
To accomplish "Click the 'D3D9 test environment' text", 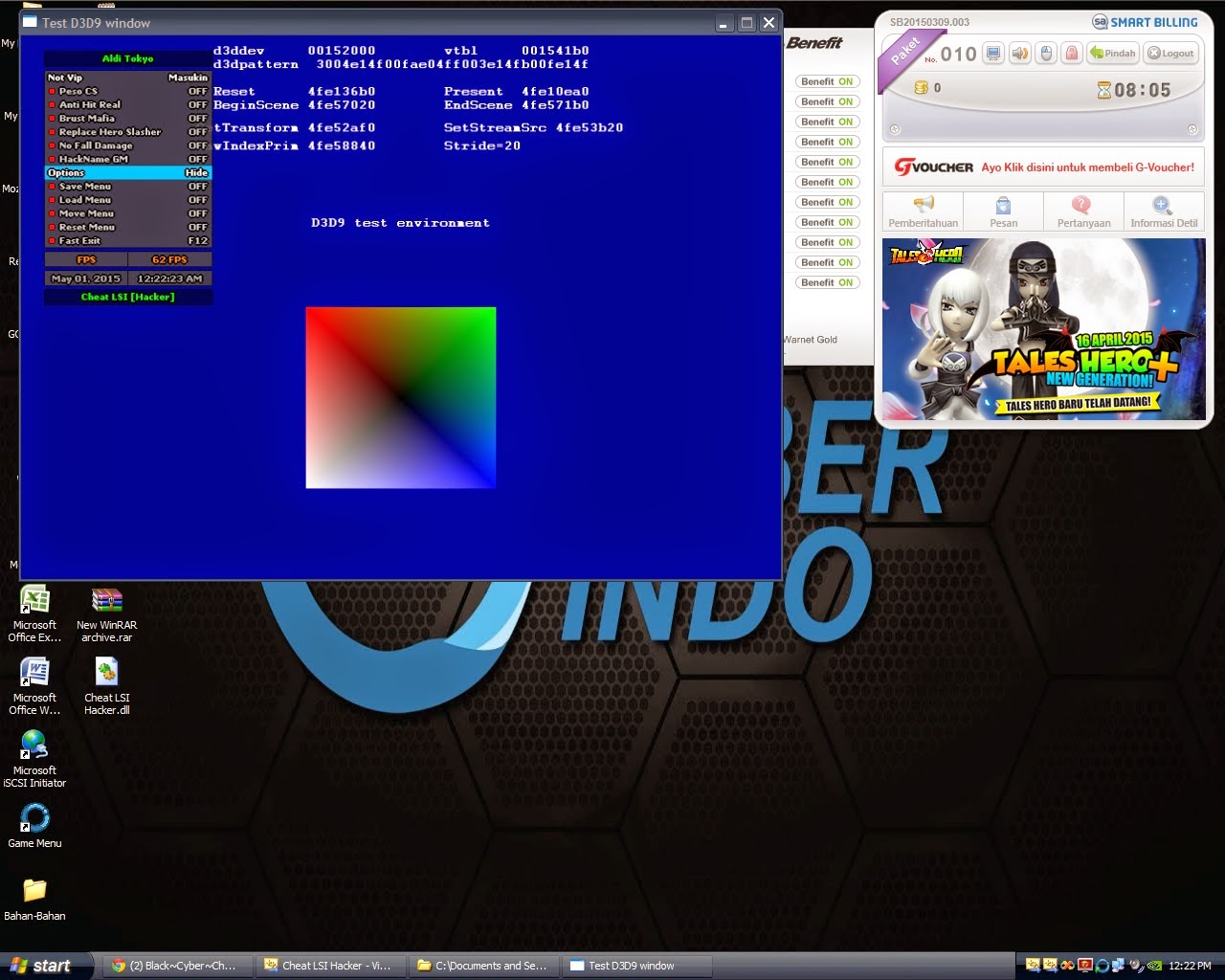I will [x=400, y=223].
